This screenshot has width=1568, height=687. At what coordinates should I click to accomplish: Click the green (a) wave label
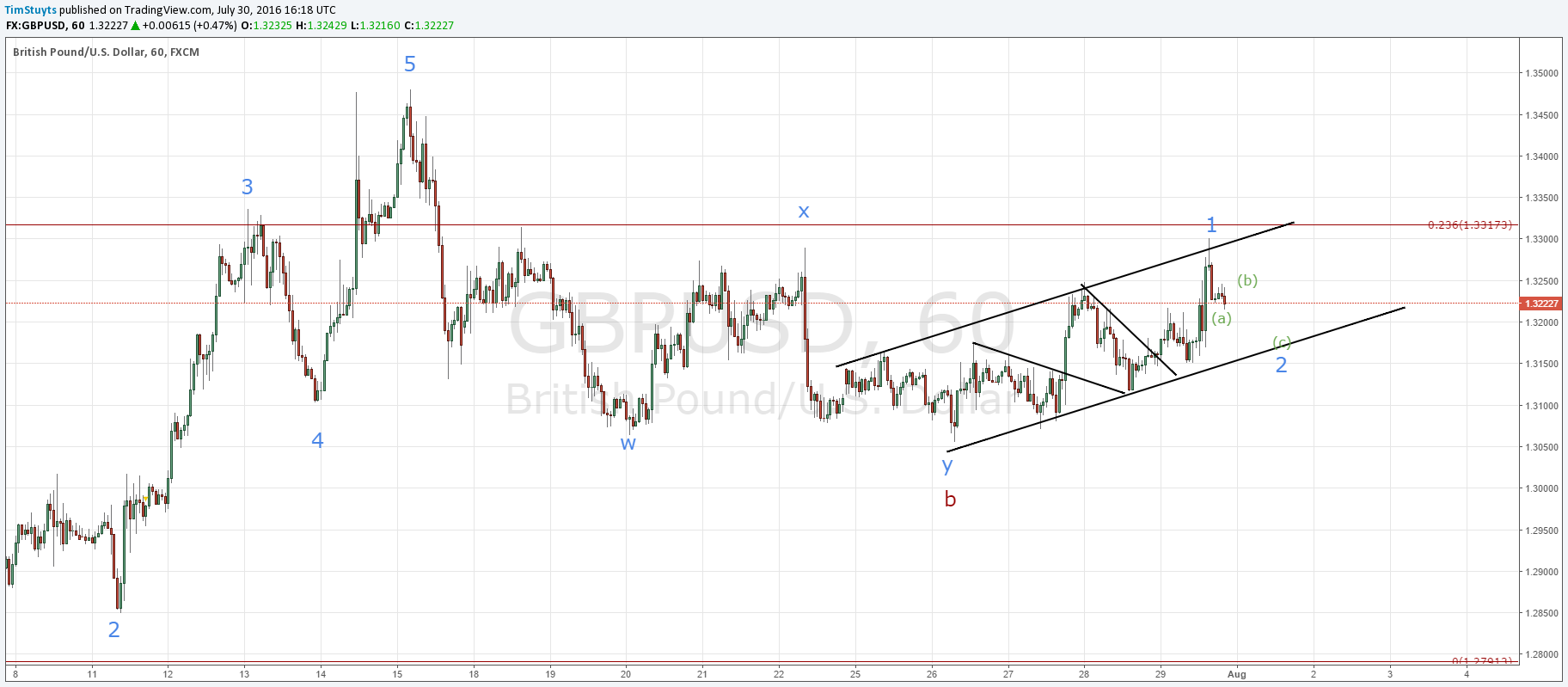click(1222, 318)
